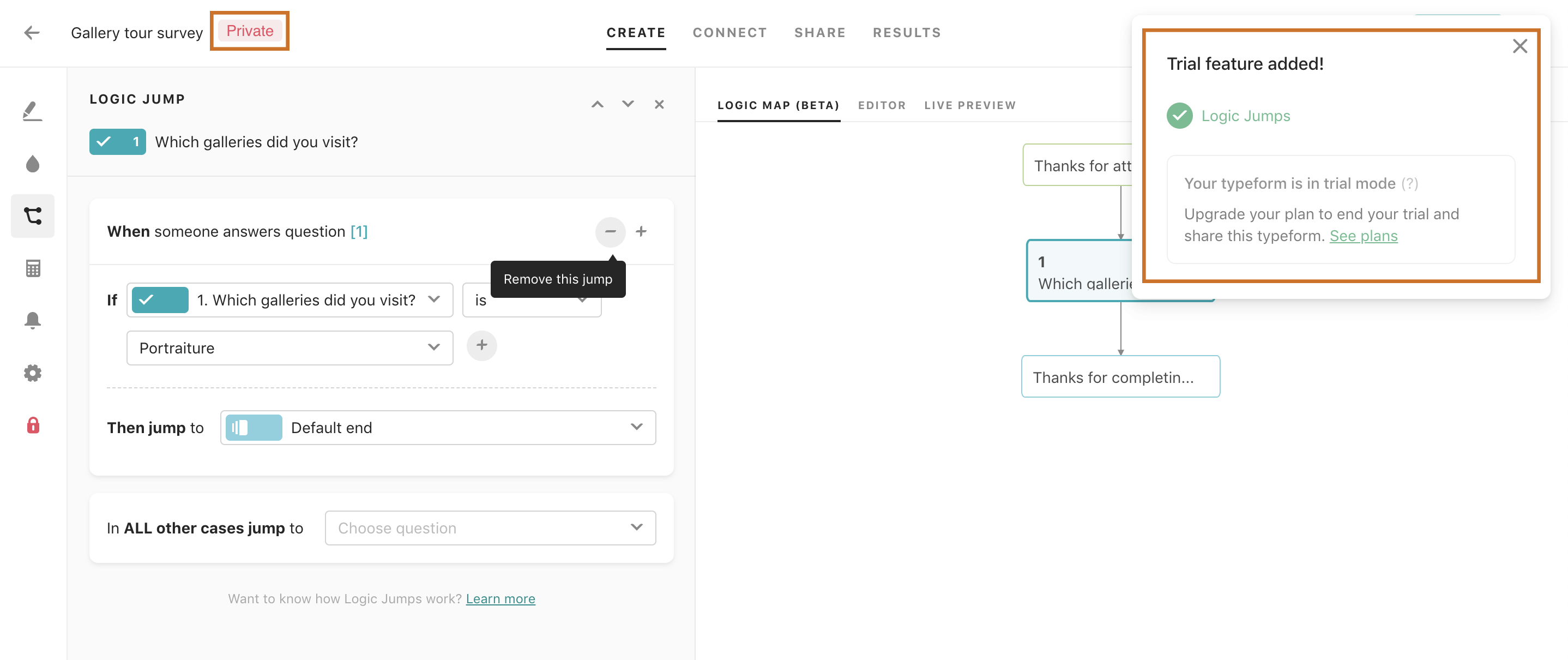
Task: Click the green Logic Jumps checkmark icon
Action: pos(1179,116)
